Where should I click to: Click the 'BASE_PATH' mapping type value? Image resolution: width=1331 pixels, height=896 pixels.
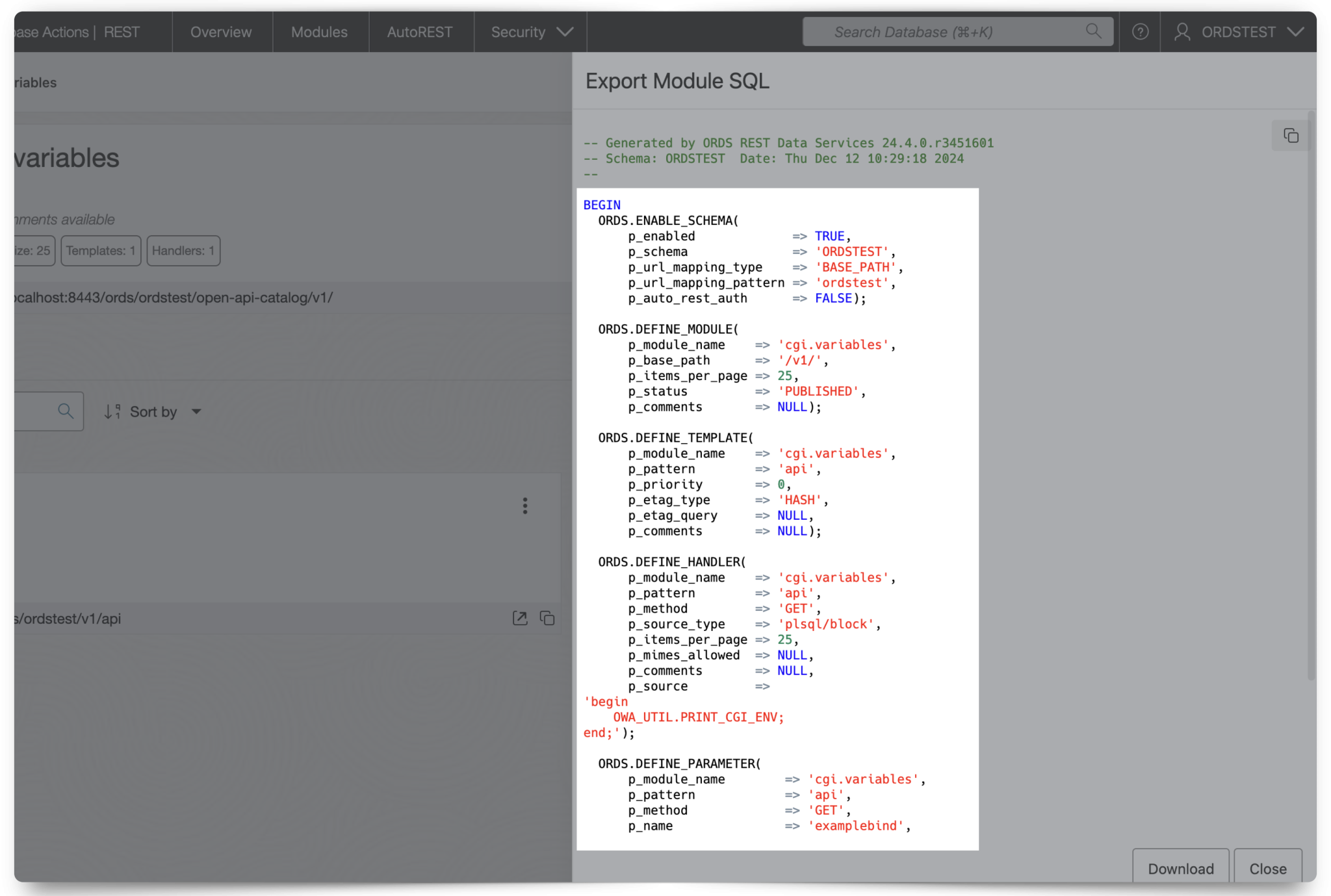(x=855, y=267)
